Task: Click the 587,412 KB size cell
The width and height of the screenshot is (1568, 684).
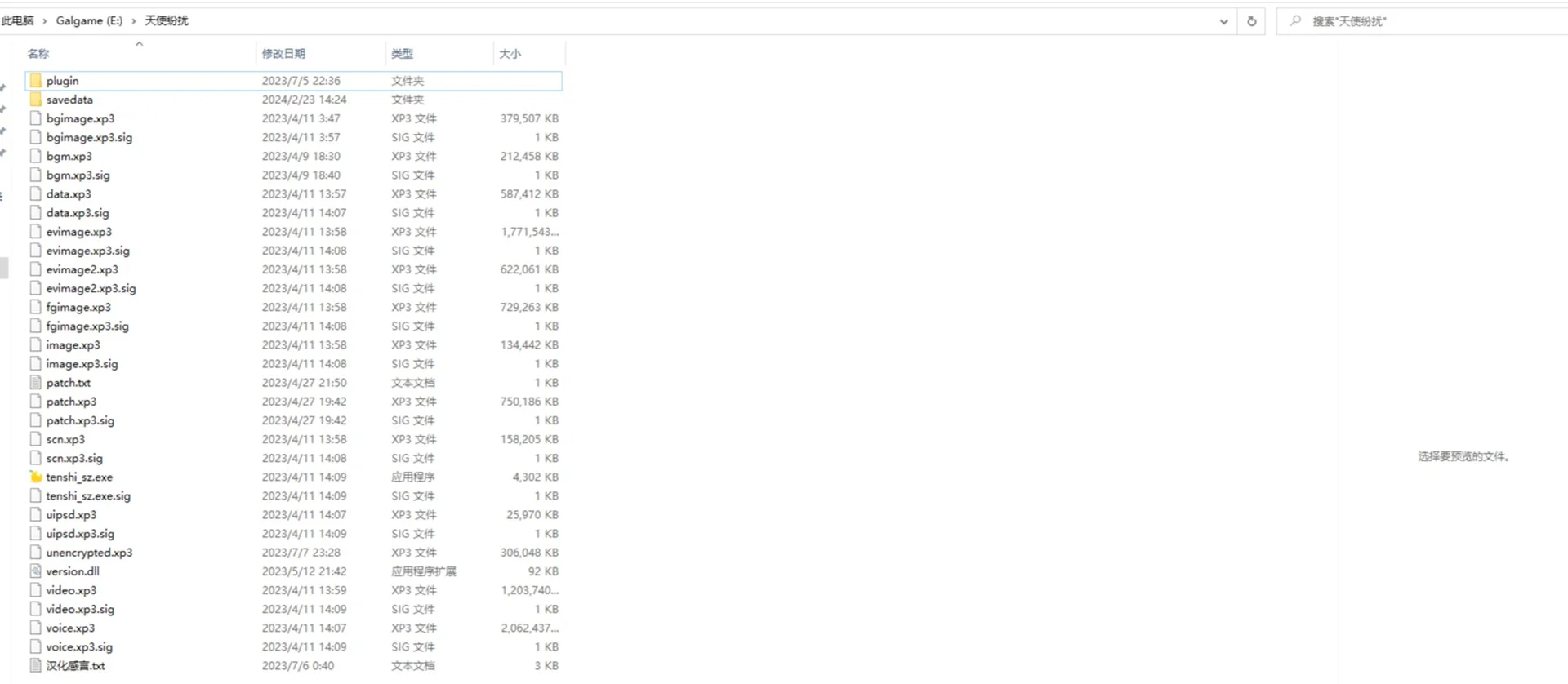Action: [x=529, y=193]
